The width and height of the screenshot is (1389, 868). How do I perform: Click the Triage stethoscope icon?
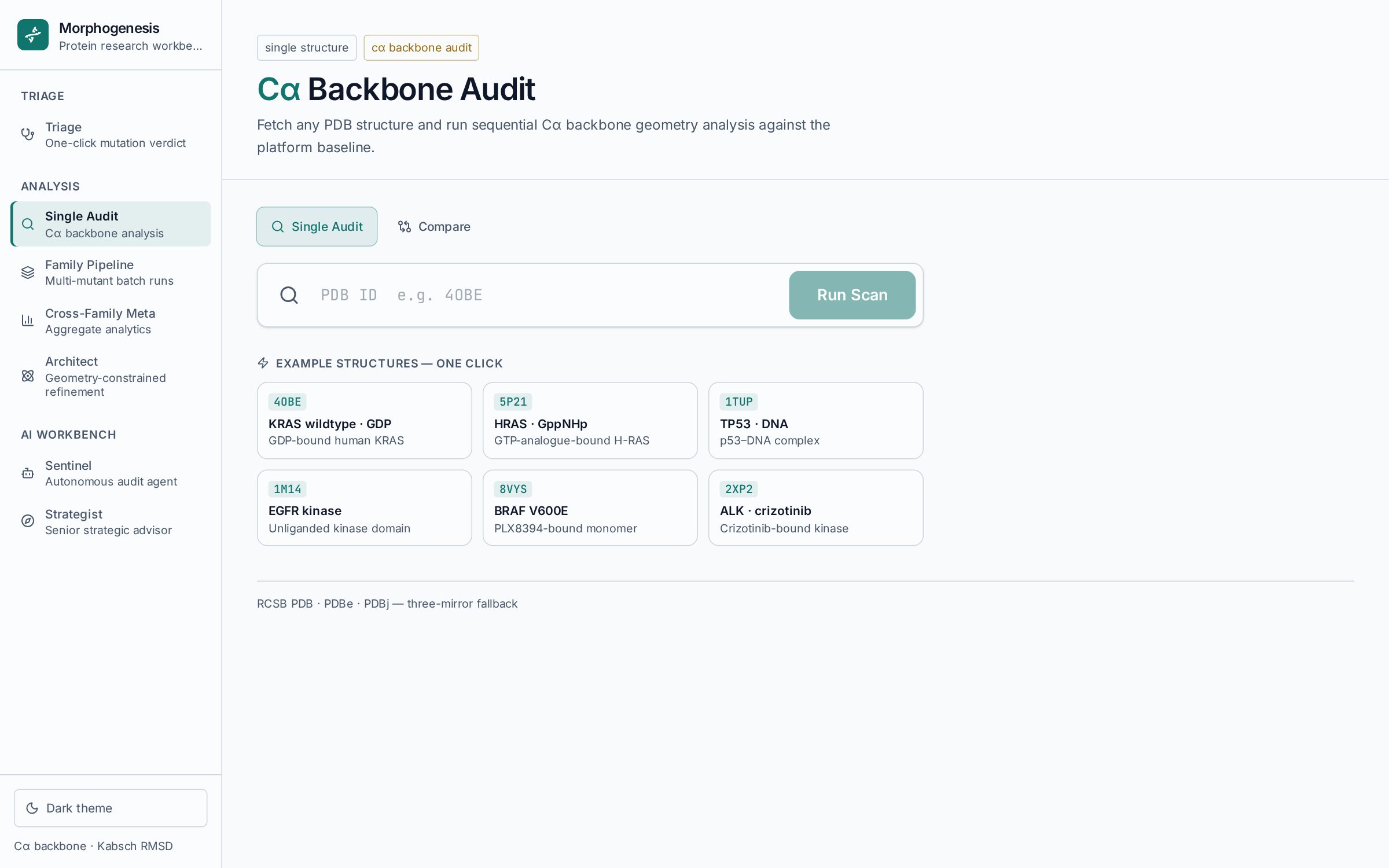[x=28, y=134]
